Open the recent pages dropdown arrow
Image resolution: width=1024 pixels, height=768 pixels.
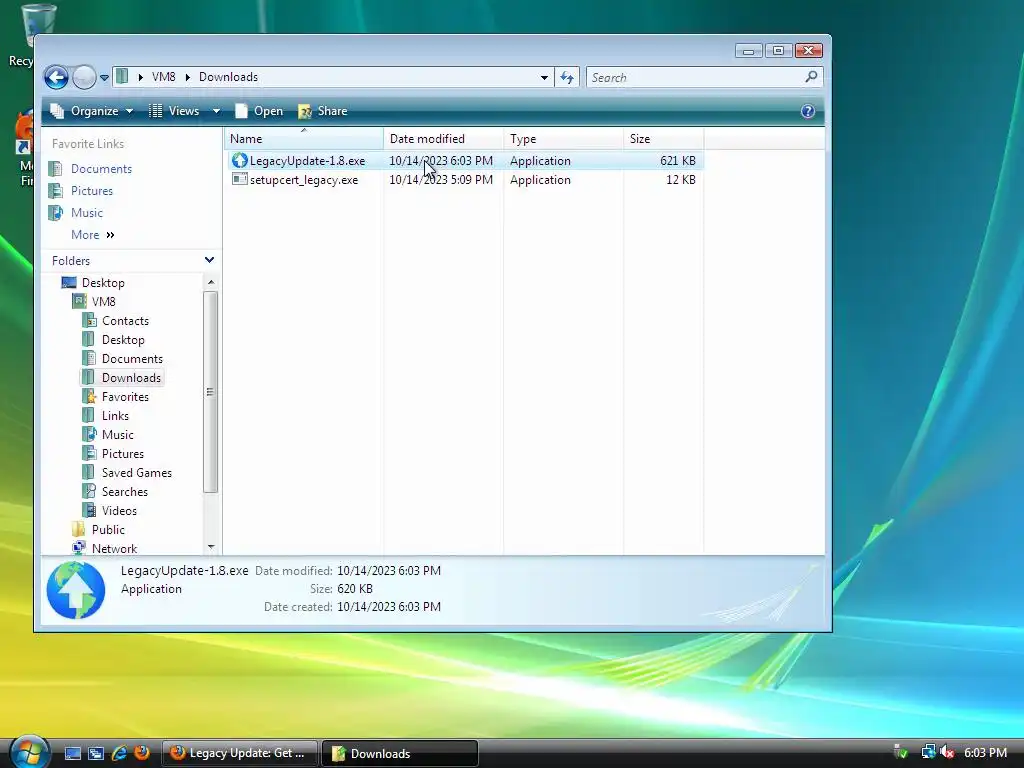tap(104, 78)
